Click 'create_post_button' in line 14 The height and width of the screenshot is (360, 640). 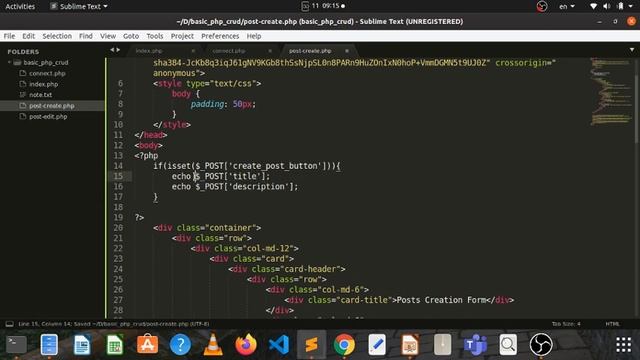point(275,166)
